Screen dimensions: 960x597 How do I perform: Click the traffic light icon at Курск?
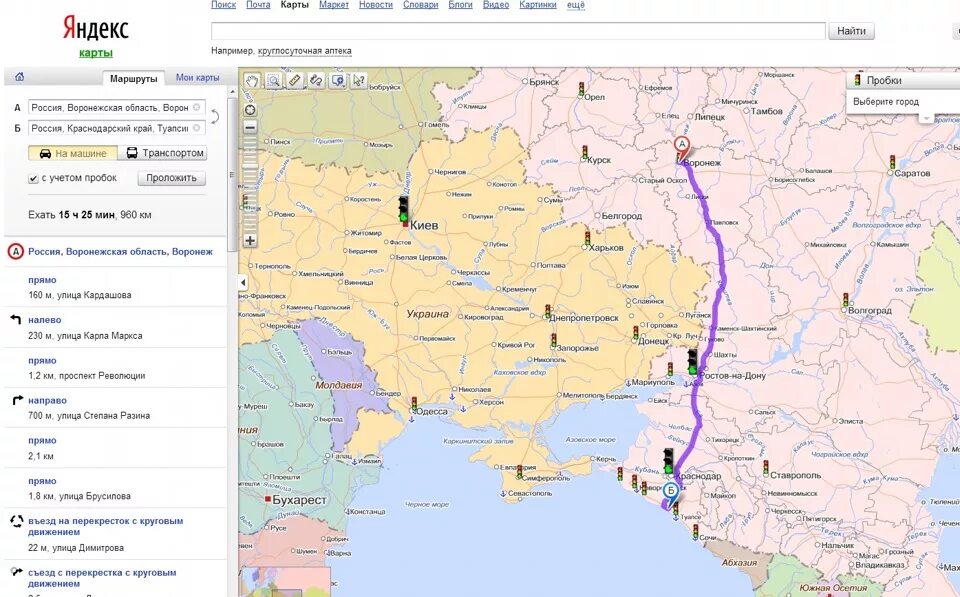click(585, 152)
